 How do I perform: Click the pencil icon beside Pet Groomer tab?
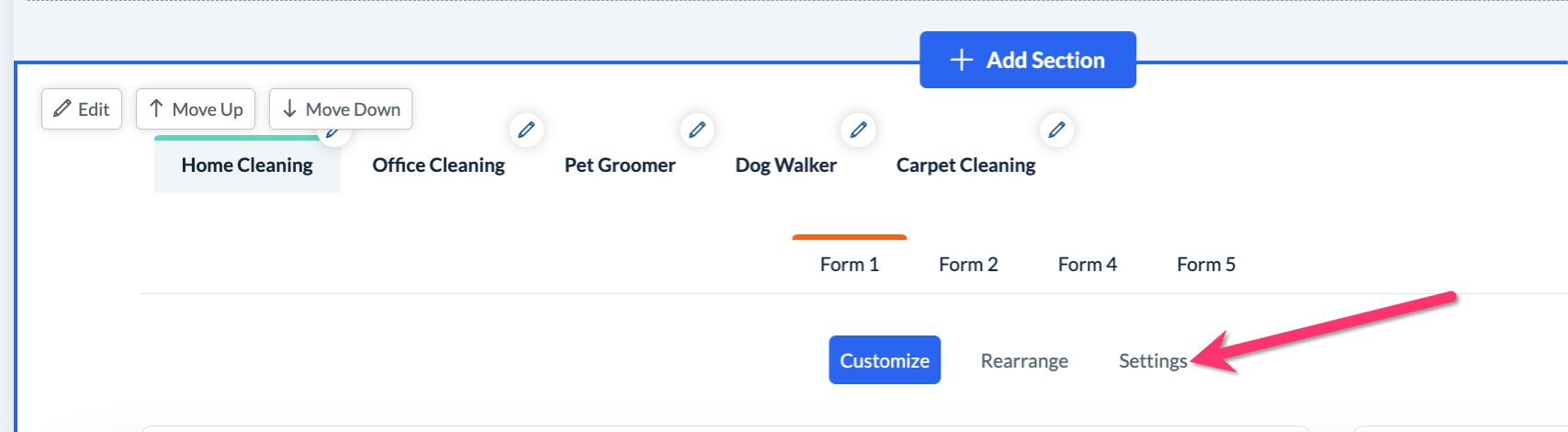click(x=697, y=130)
